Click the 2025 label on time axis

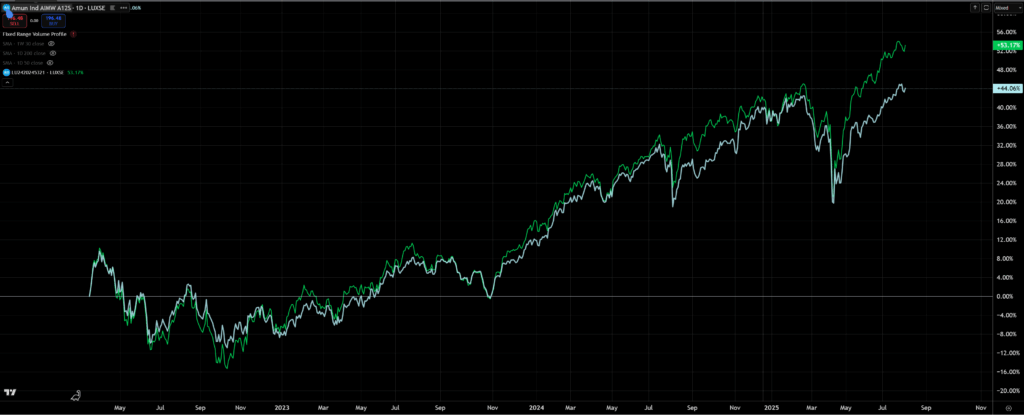point(773,407)
